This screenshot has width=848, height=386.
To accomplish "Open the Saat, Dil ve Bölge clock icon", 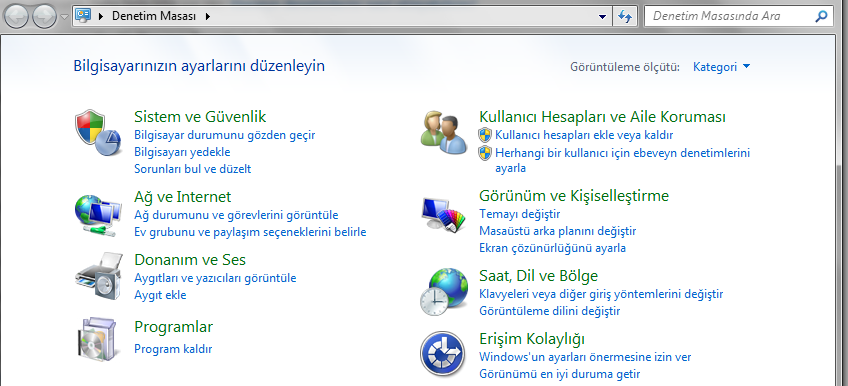I will coord(444,292).
